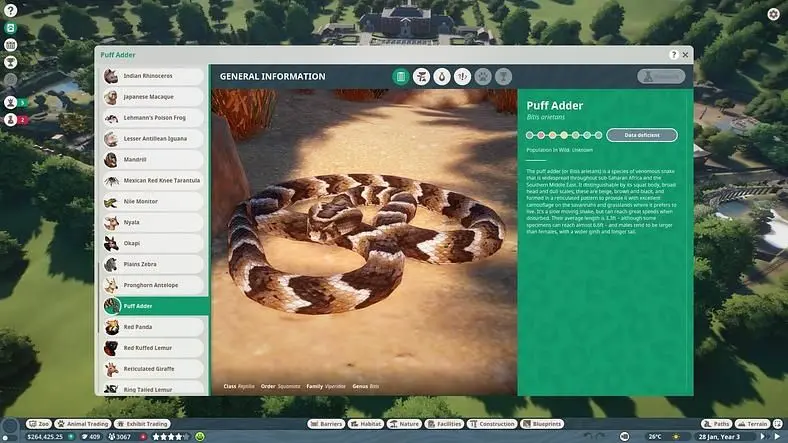The width and height of the screenshot is (788, 443).
Task: Select Indian Rhinoceros in species list
Action: pyautogui.click(x=154, y=76)
